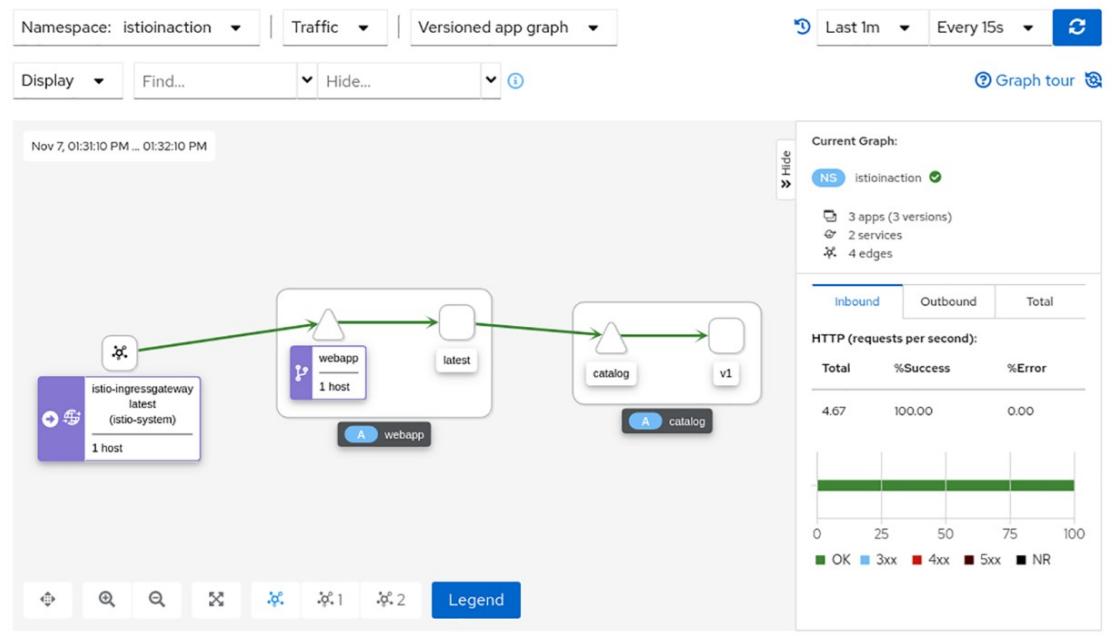This screenshot has height=636, width=1113.
Task: Open the Namespace istioinaction dropdown
Action: [136, 28]
